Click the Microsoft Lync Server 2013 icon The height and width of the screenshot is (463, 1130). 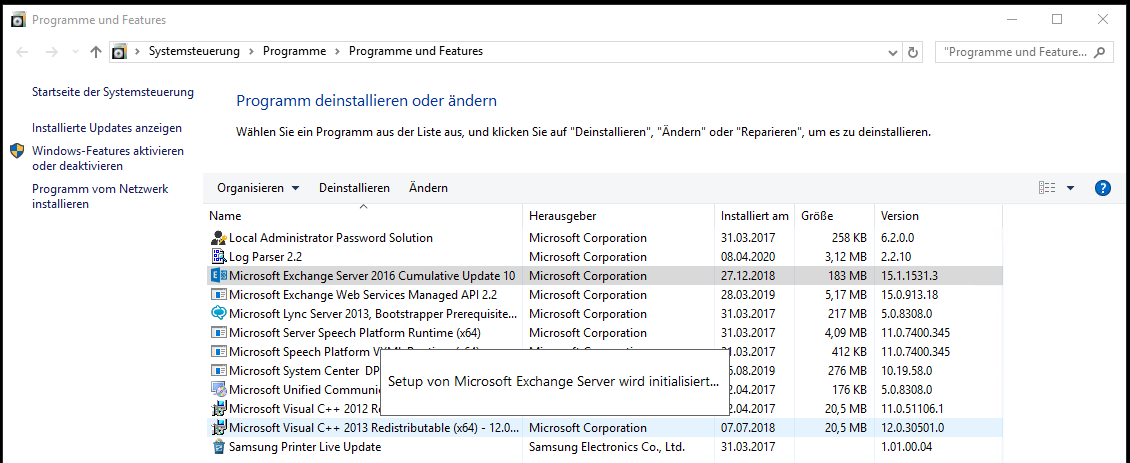pos(219,314)
